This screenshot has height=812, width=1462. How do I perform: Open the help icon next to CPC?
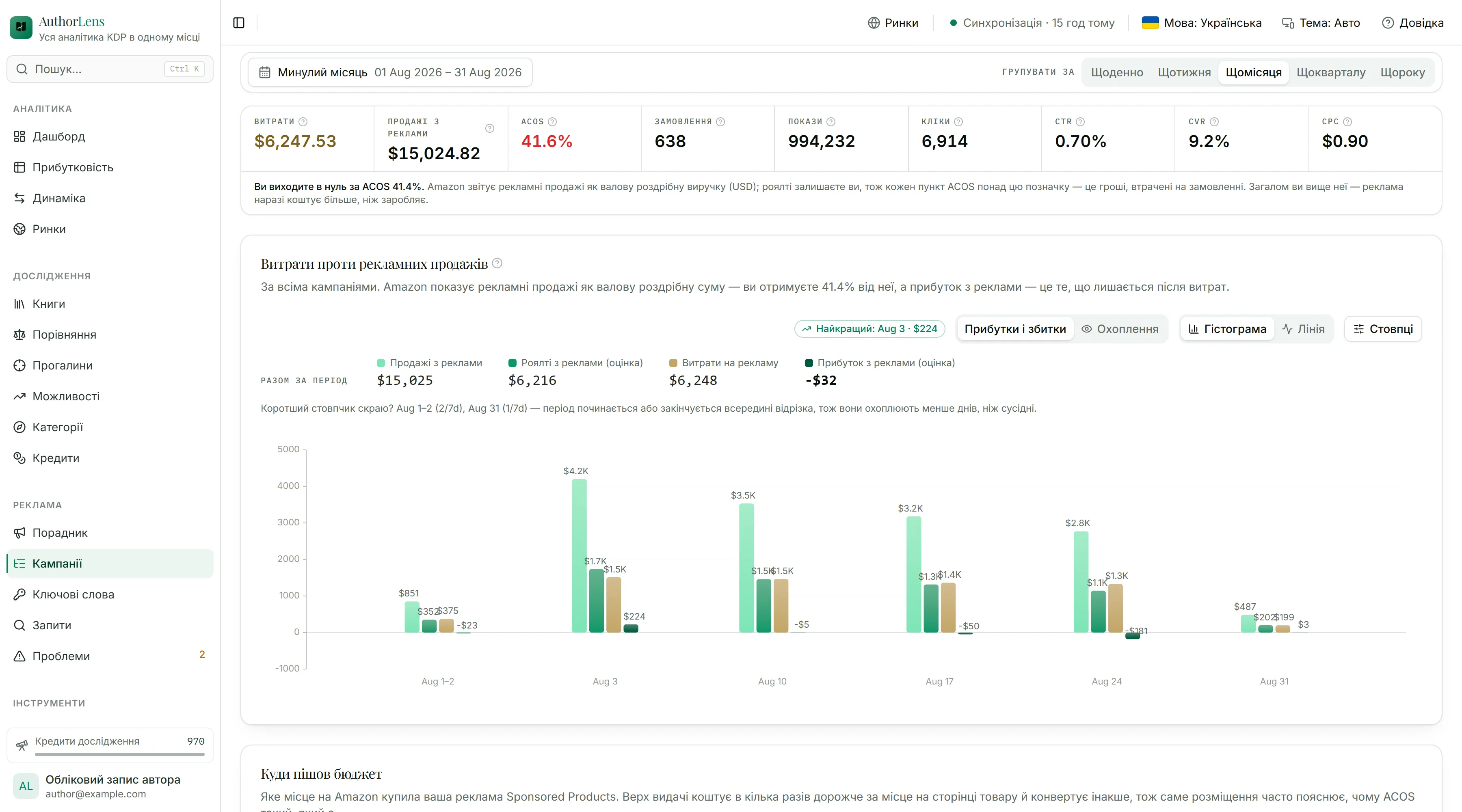pyautogui.click(x=1347, y=121)
